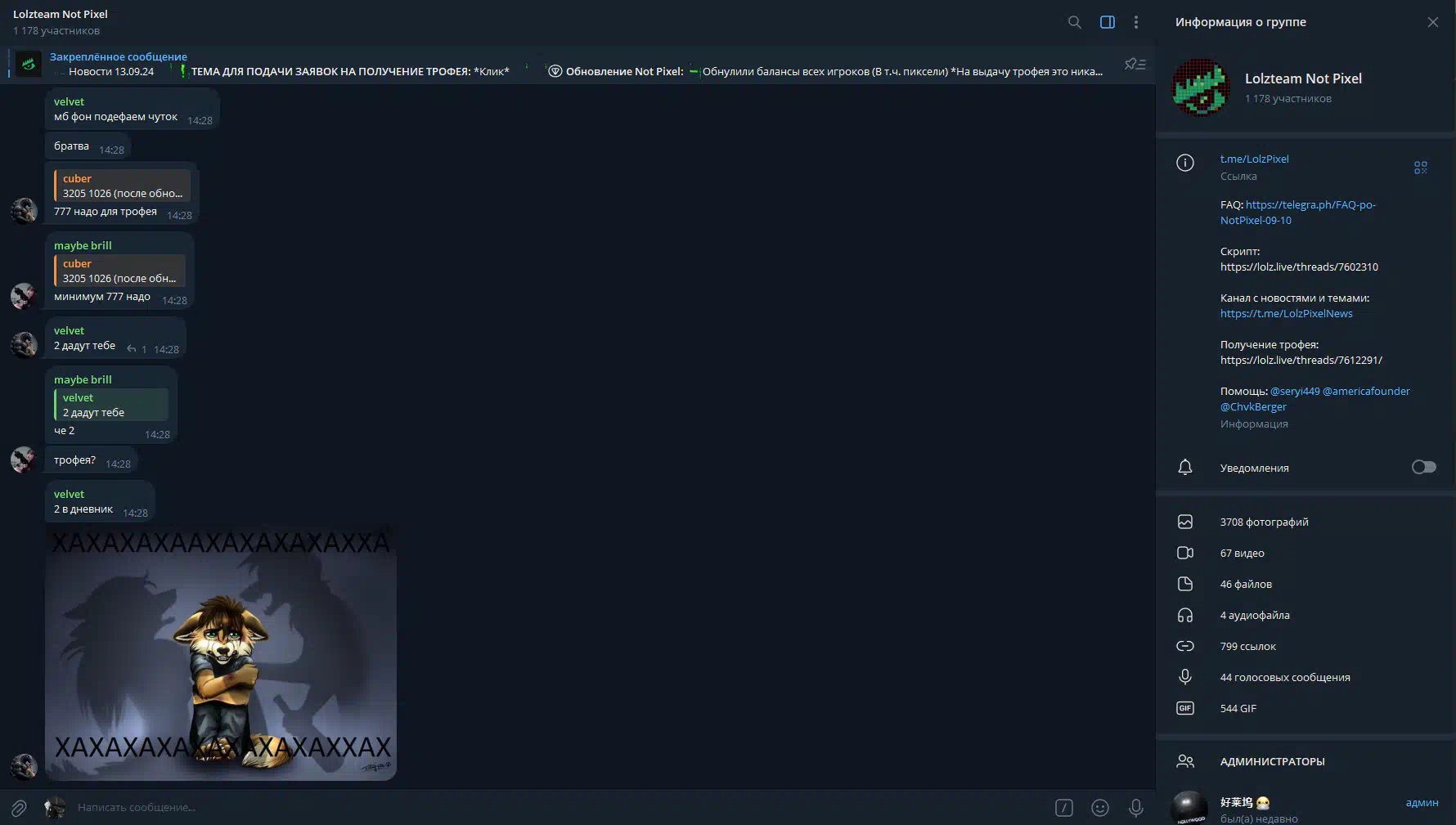
Task: Close the group info panel
Action: [1433, 22]
